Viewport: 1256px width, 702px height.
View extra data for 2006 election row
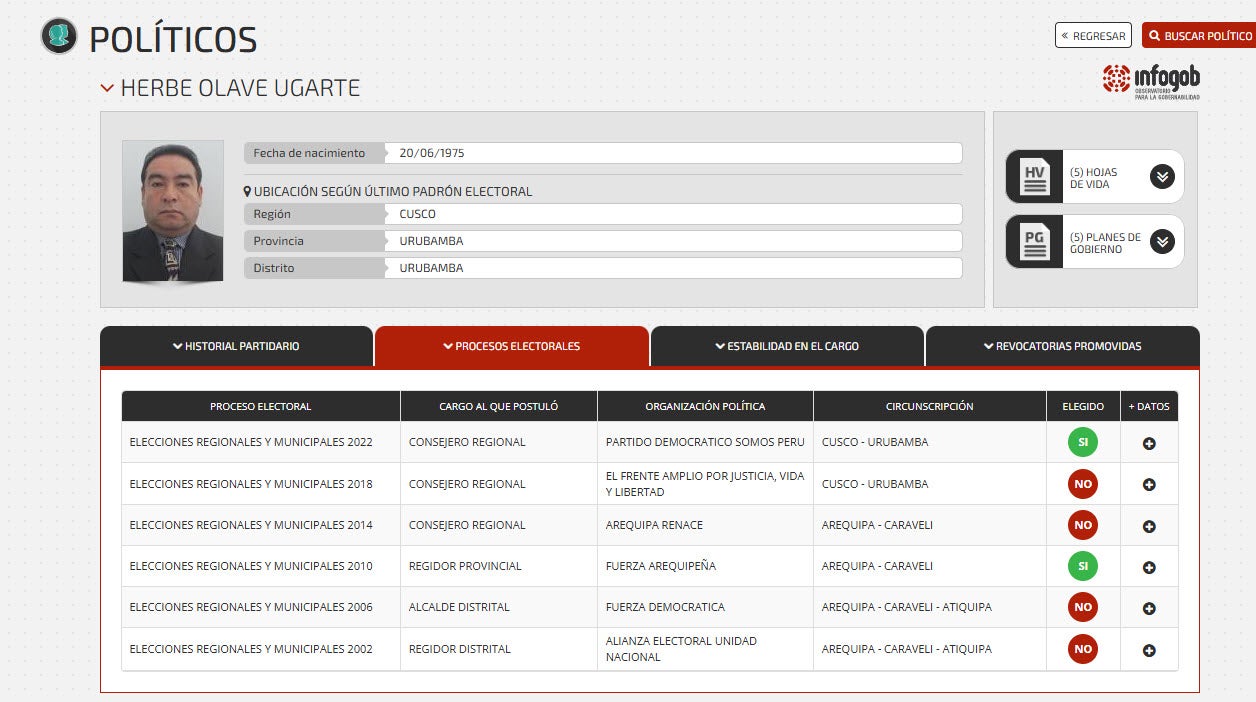click(1149, 608)
